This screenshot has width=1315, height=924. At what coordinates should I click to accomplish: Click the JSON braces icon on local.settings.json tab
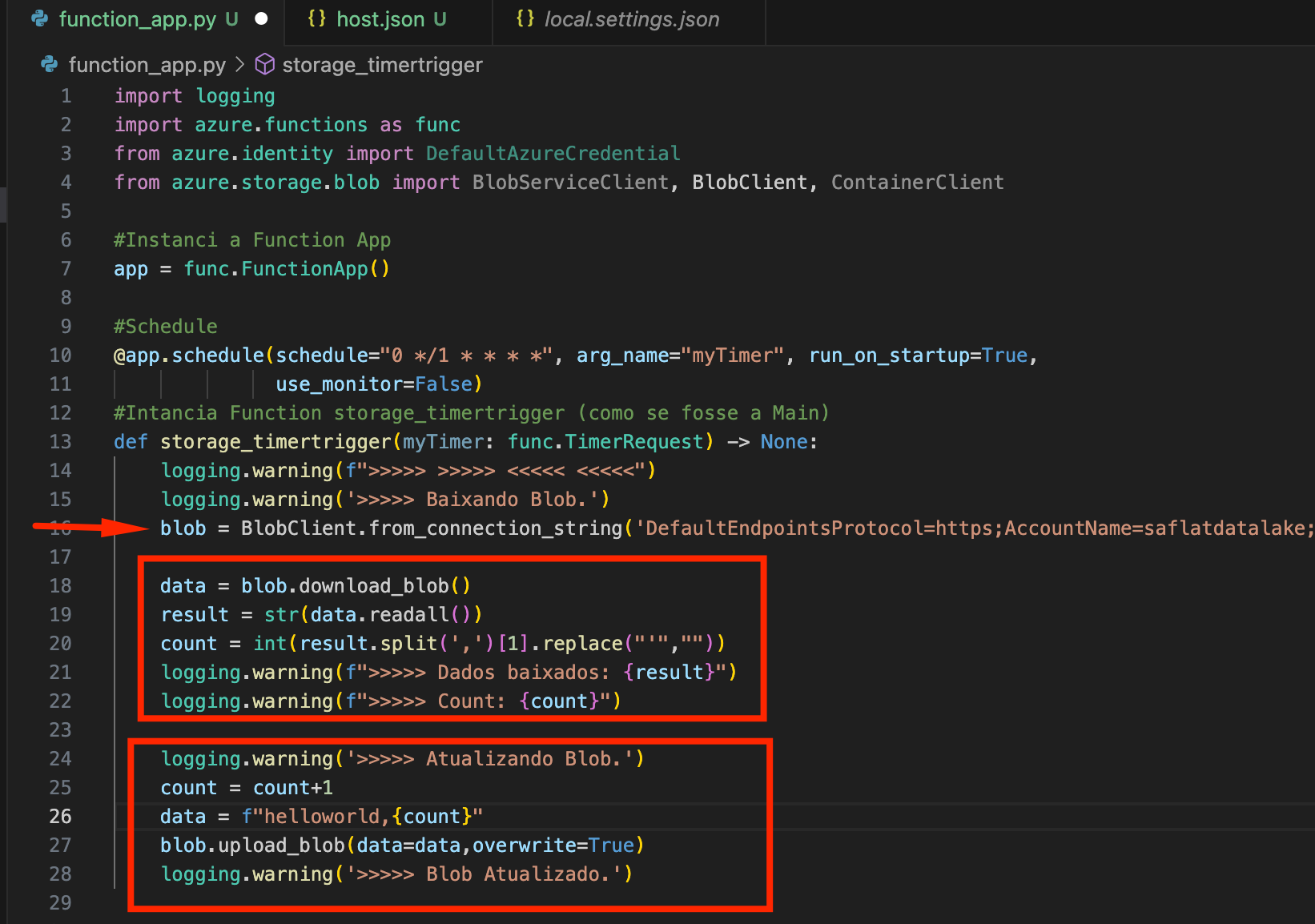[525, 18]
